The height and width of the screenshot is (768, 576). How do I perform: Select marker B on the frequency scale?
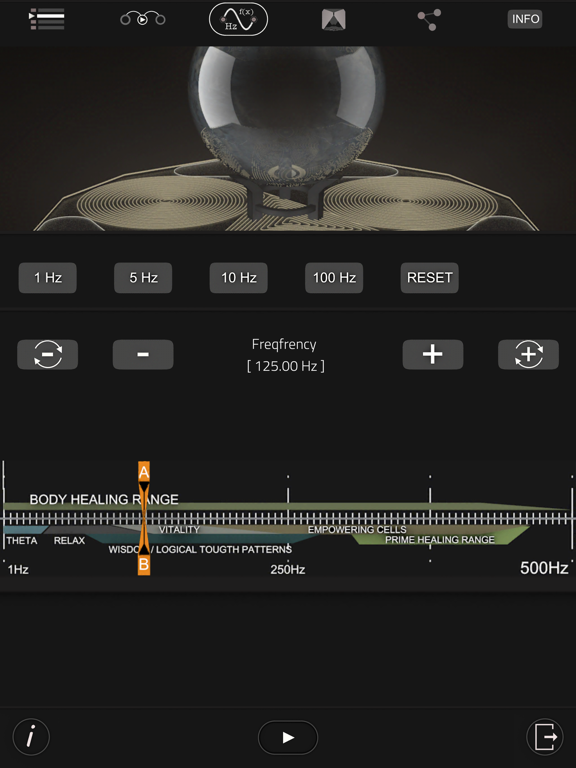point(144,564)
